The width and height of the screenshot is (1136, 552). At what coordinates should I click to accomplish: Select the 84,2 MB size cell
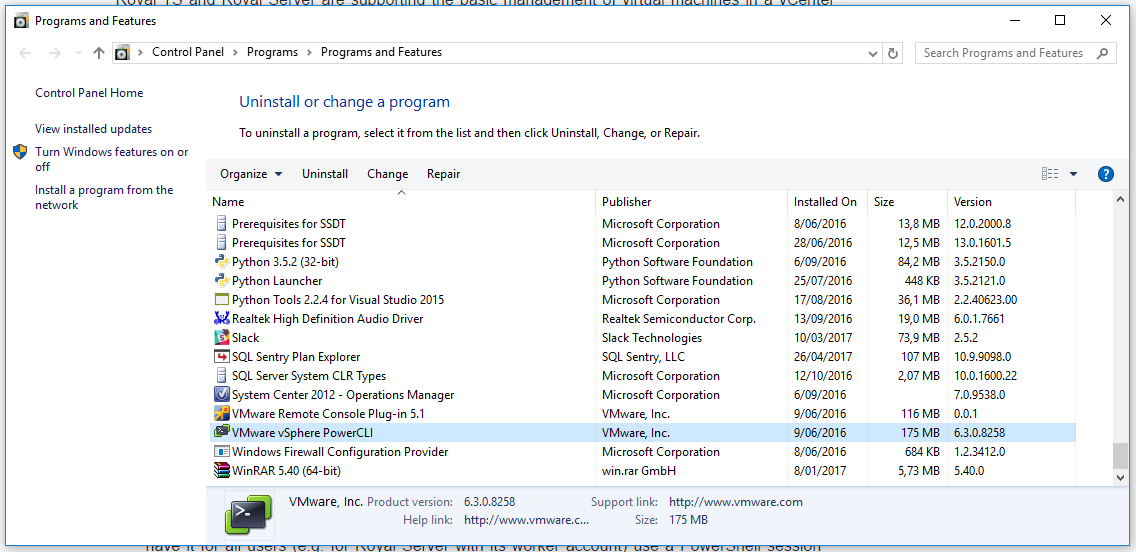[918, 262]
